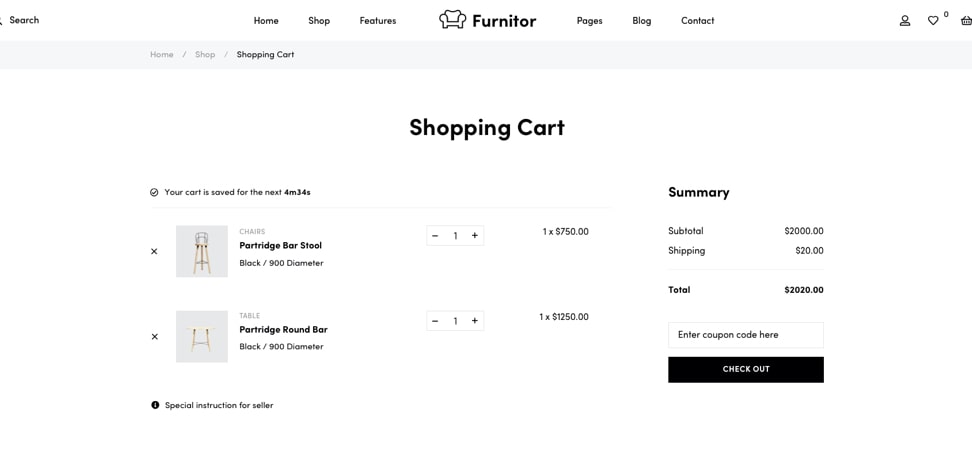Click the coupon code input field
This screenshot has height=474, width=972.
point(746,335)
